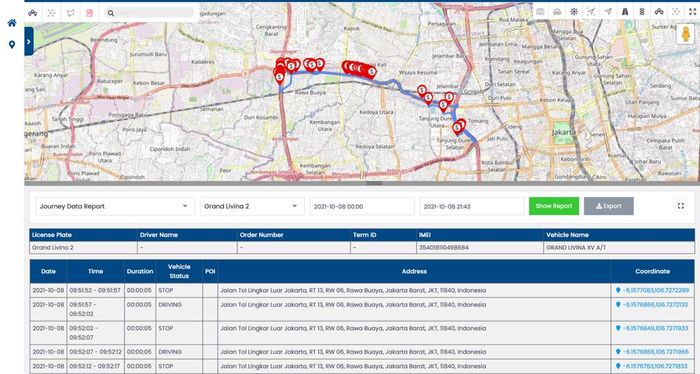Click address text in 09:52:02 row
This screenshot has width=700, height=374.
click(x=353, y=328)
